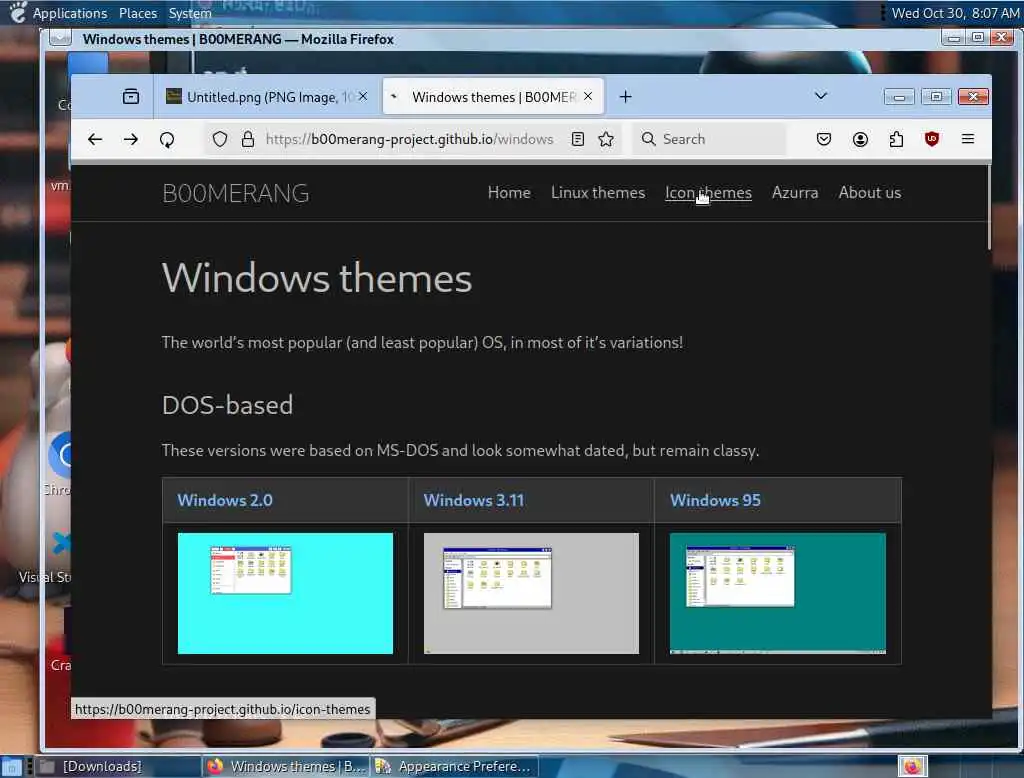Click the page vertical scrollbar
This screenshot has height=778, width=1024.
click(x=989, y=208)
